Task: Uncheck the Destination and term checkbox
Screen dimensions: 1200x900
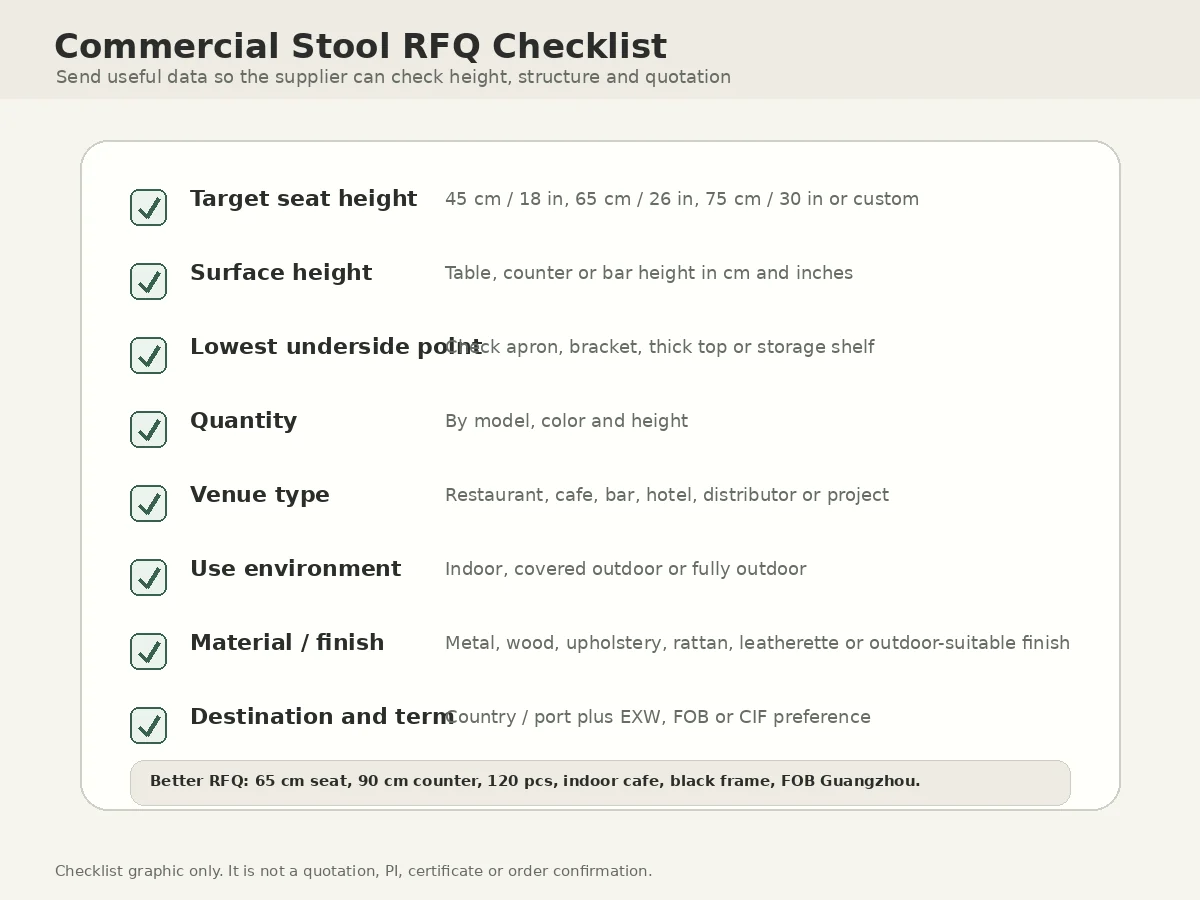Action: click(x=149, y=726)
